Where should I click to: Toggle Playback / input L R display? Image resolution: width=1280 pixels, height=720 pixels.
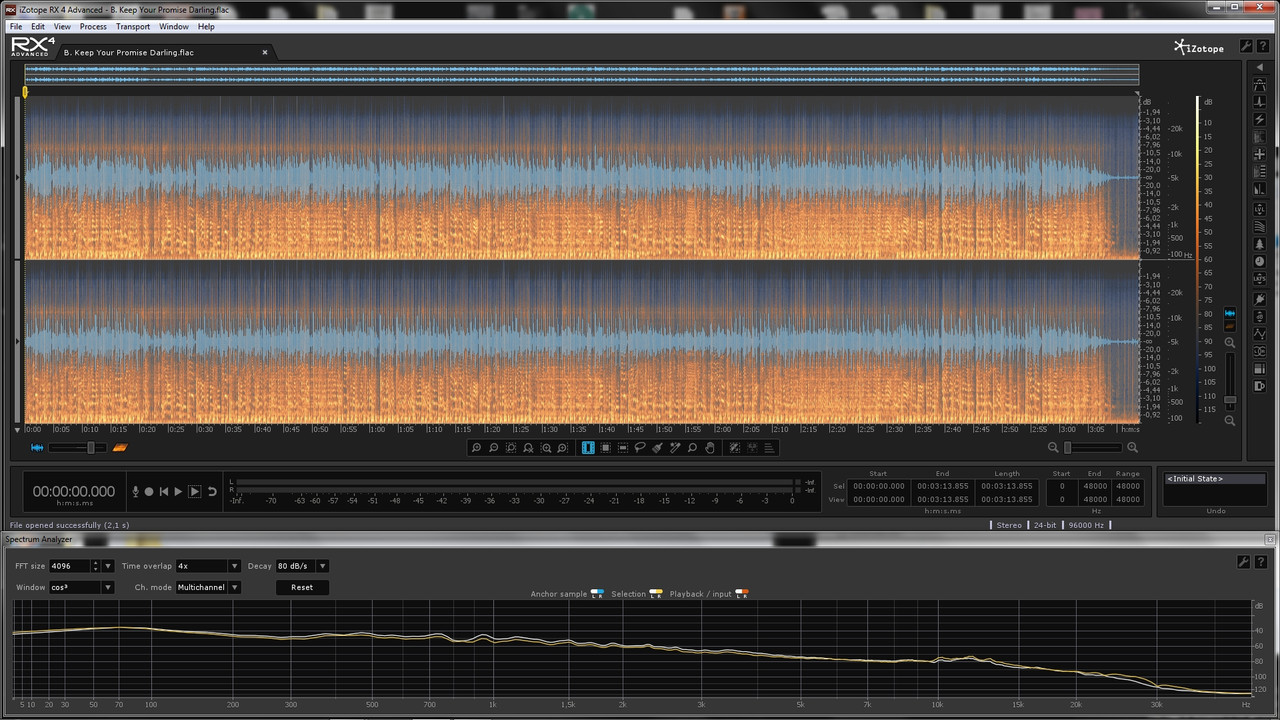click(742, 594)
